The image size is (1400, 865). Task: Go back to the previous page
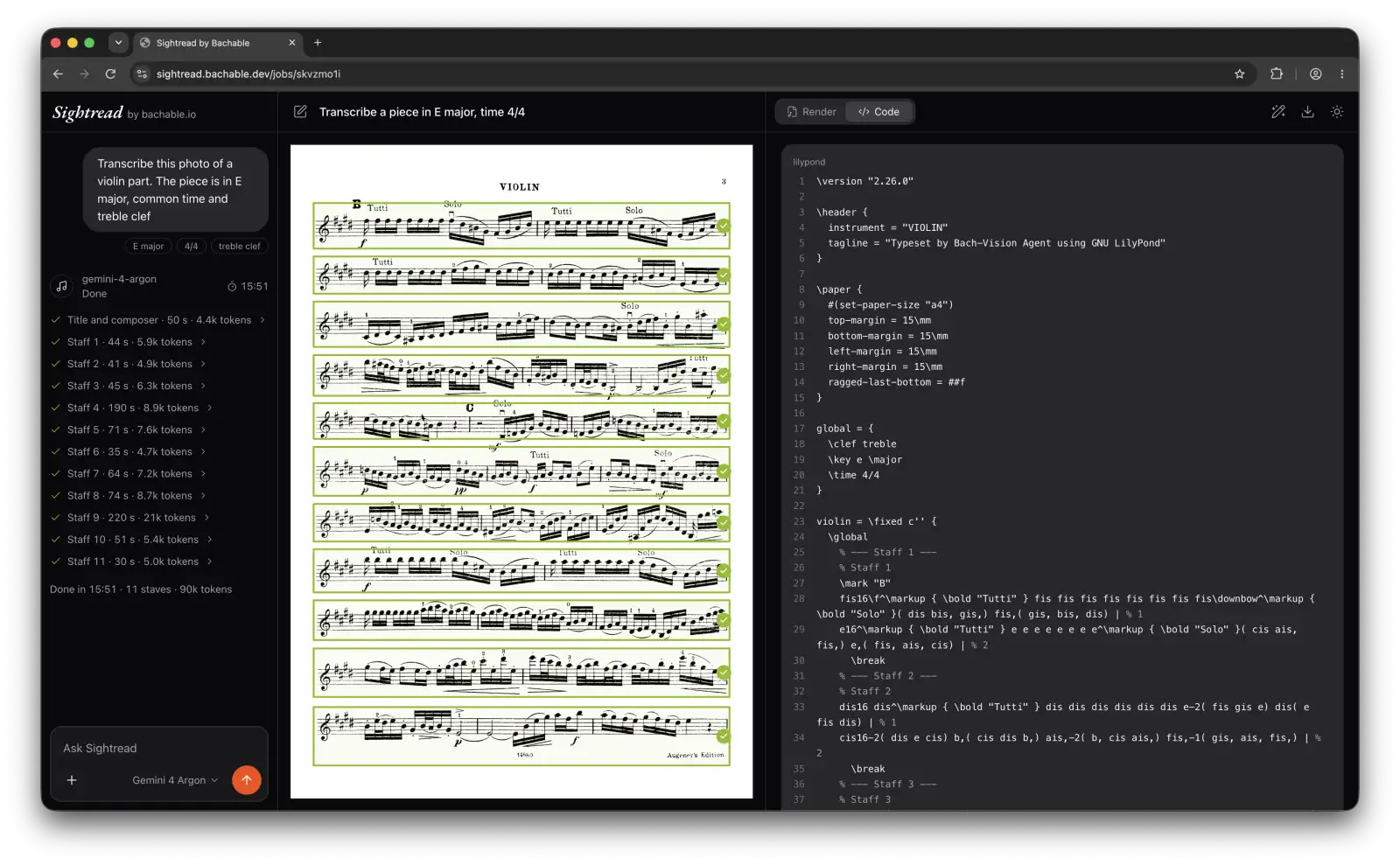click(58, 74)
